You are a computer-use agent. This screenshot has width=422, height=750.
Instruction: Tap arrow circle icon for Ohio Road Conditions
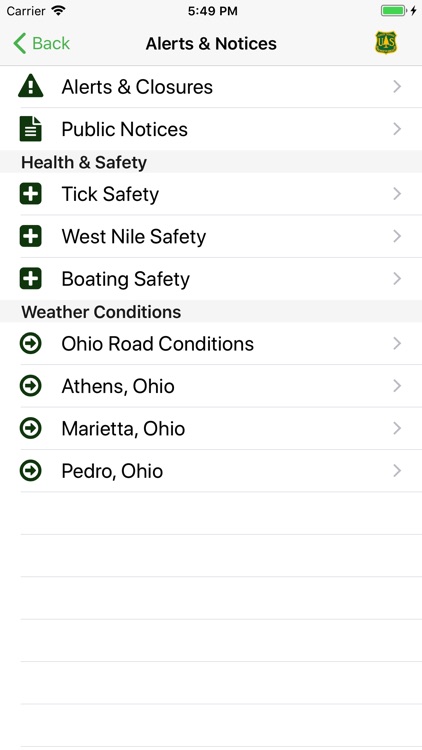point(31,343)
